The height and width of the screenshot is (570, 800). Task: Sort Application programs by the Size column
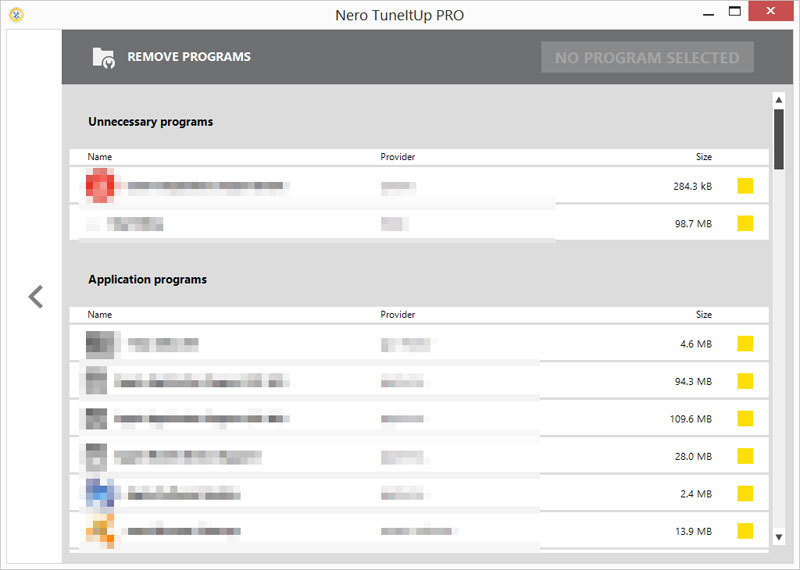pos(703,315)
